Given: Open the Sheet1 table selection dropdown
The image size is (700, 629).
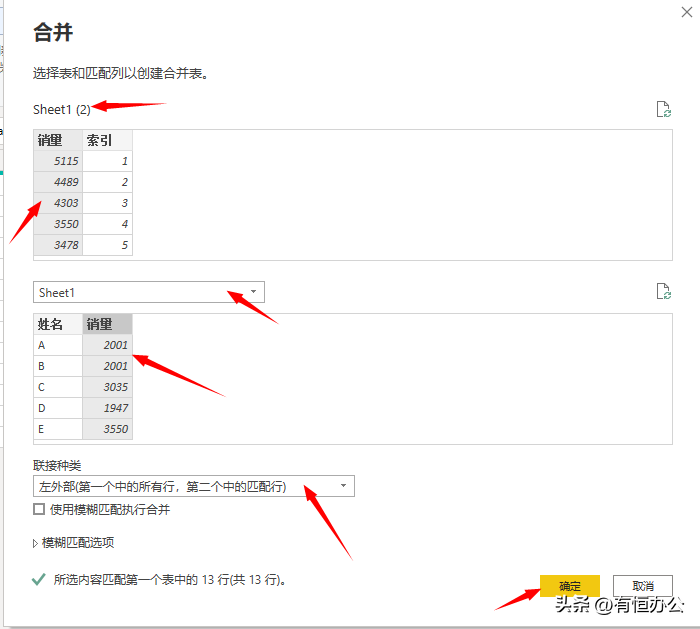Looking at the screenshot, I should [149, 292].
